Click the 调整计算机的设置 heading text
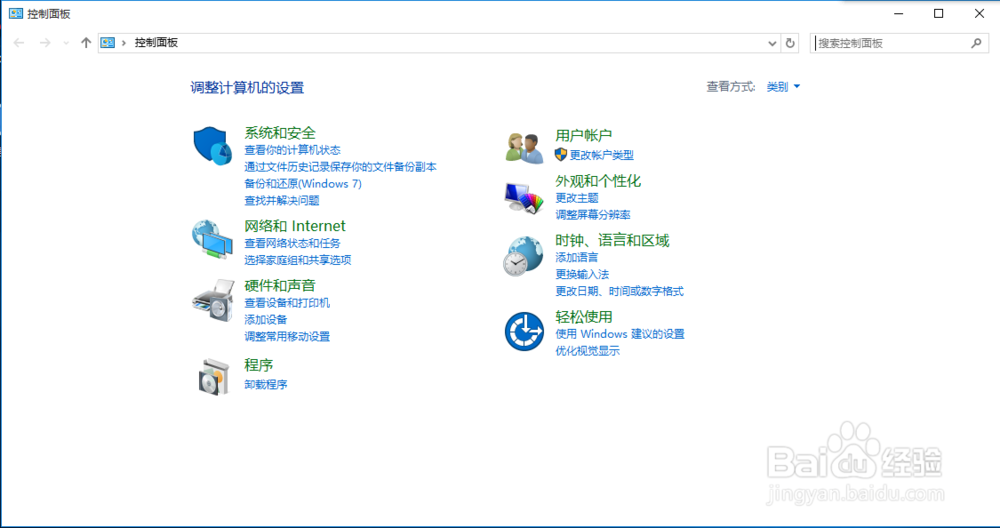Screen dimensions: 1000x528 coord(247,88)
